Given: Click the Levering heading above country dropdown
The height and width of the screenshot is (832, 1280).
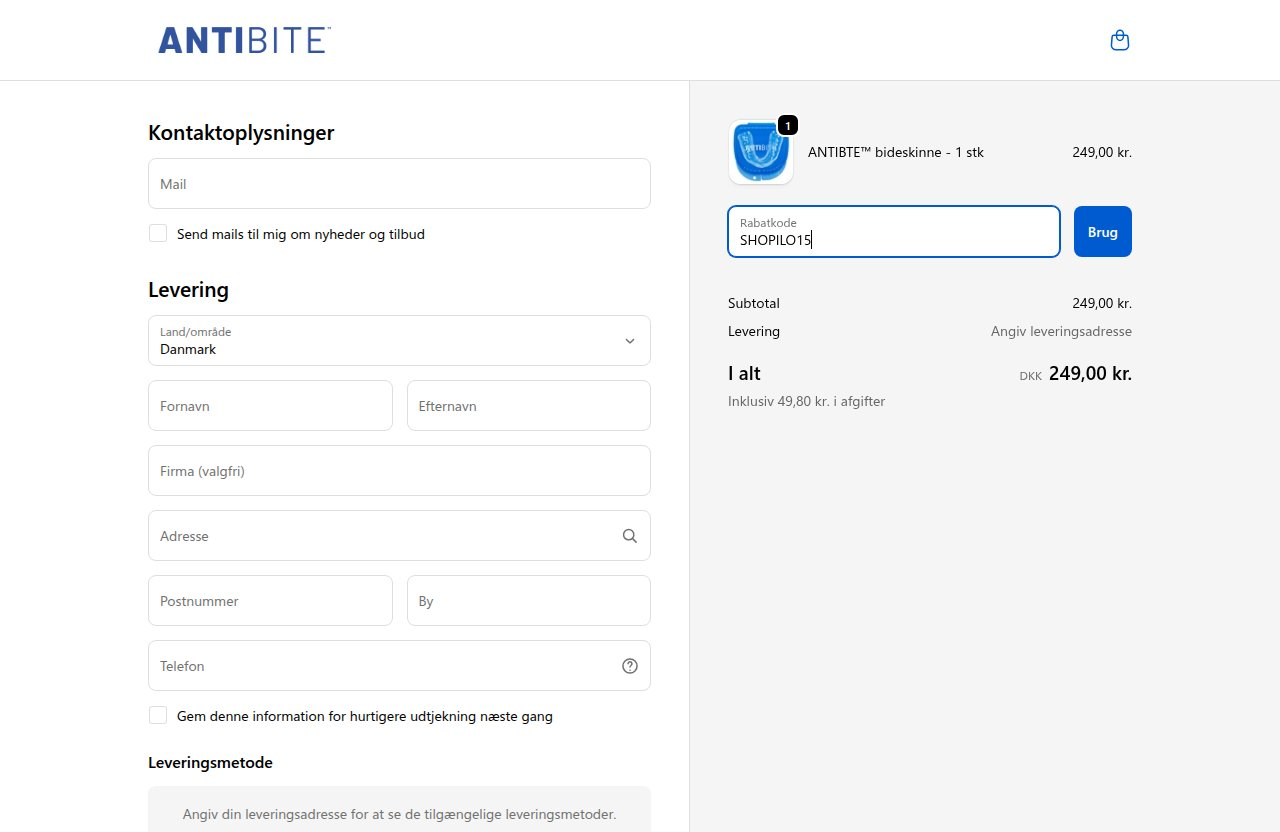Looking at the screenshot, I should coord(188,290).
